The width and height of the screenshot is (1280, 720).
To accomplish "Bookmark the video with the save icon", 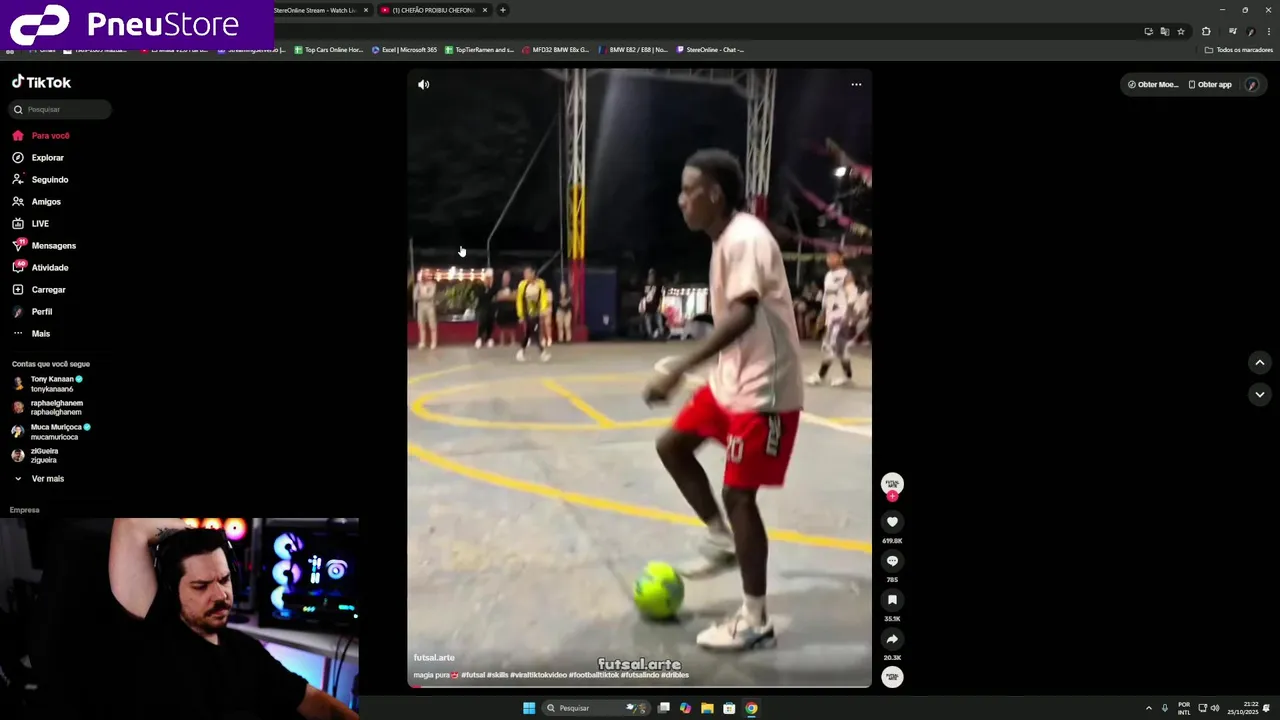I will (892, 599).
